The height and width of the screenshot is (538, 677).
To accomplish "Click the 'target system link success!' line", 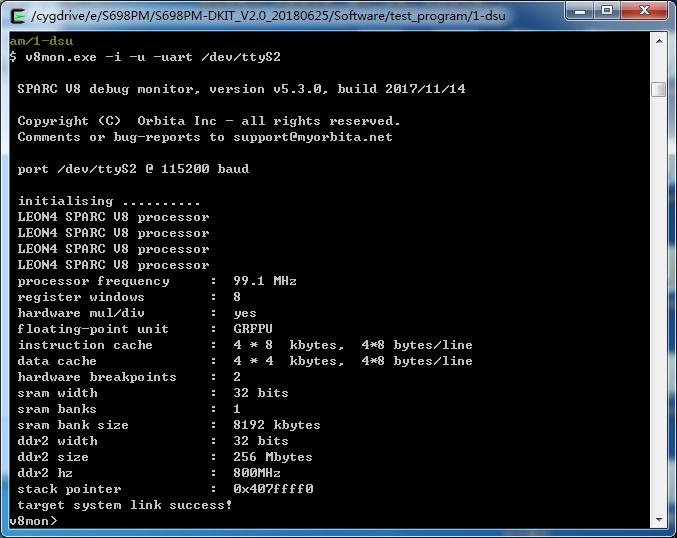I will pyautogui.click(x=125, y=505).
